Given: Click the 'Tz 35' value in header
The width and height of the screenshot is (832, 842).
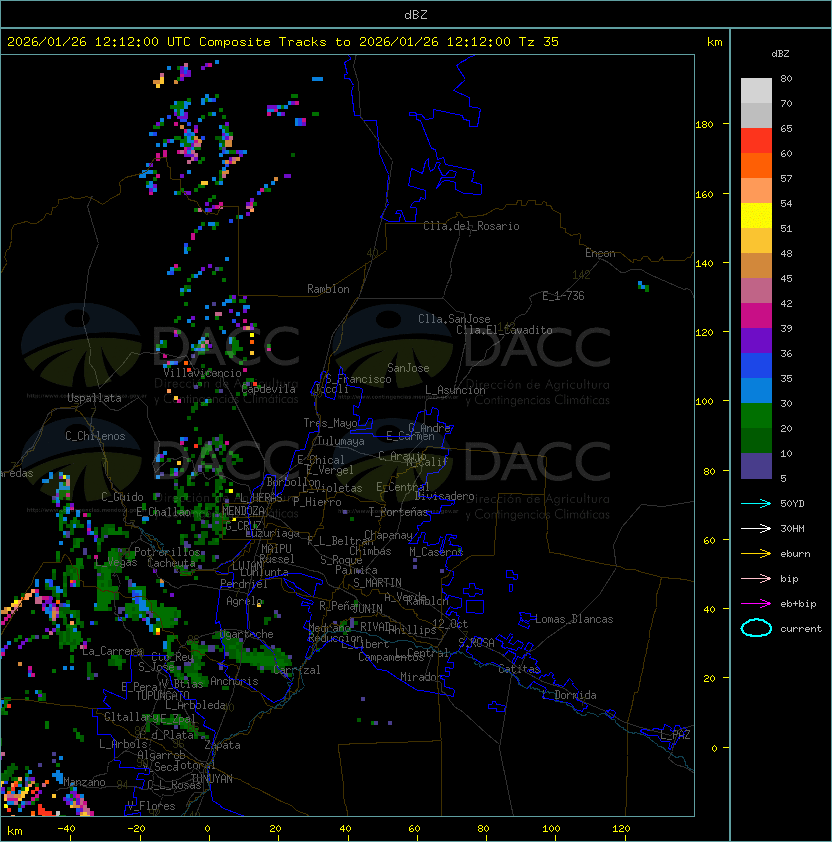Looking at the screenshot, I should pyautogui.click(x=539, y=42).
